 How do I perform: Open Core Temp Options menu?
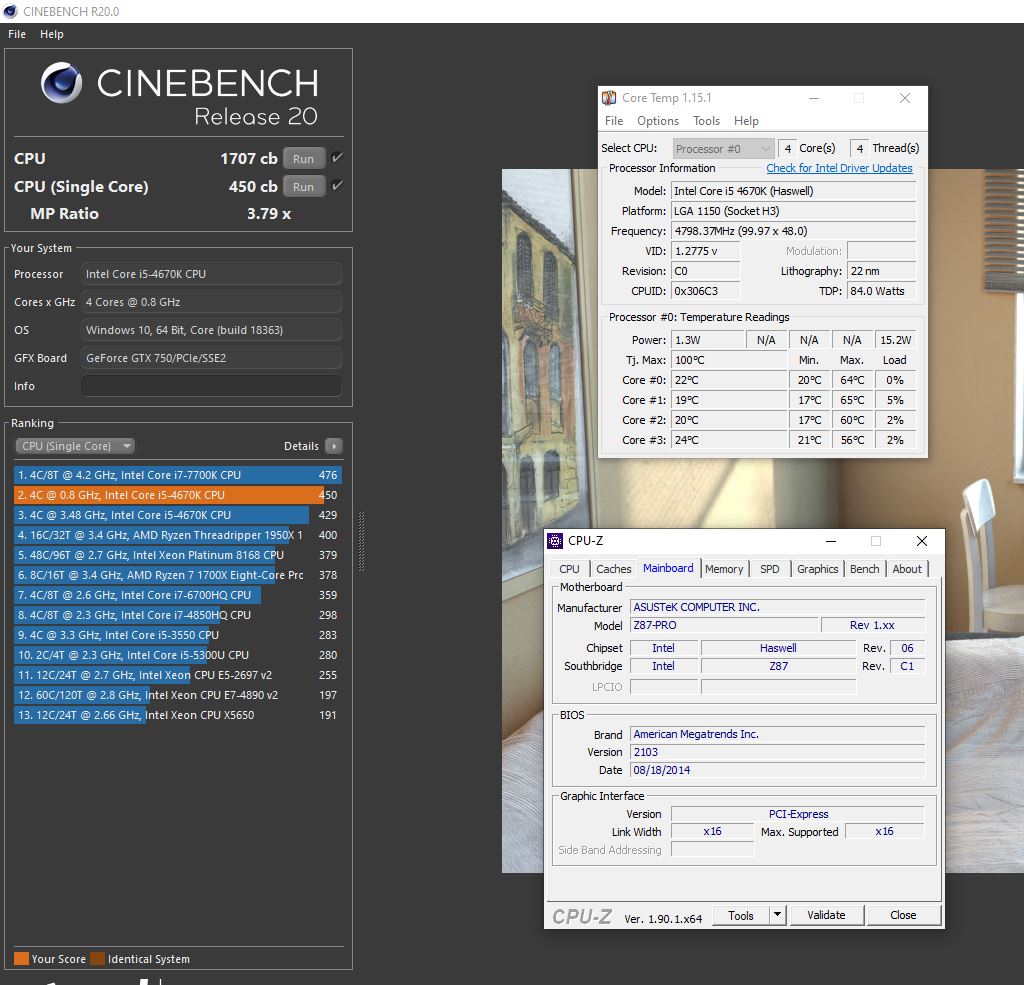[658, 121]
